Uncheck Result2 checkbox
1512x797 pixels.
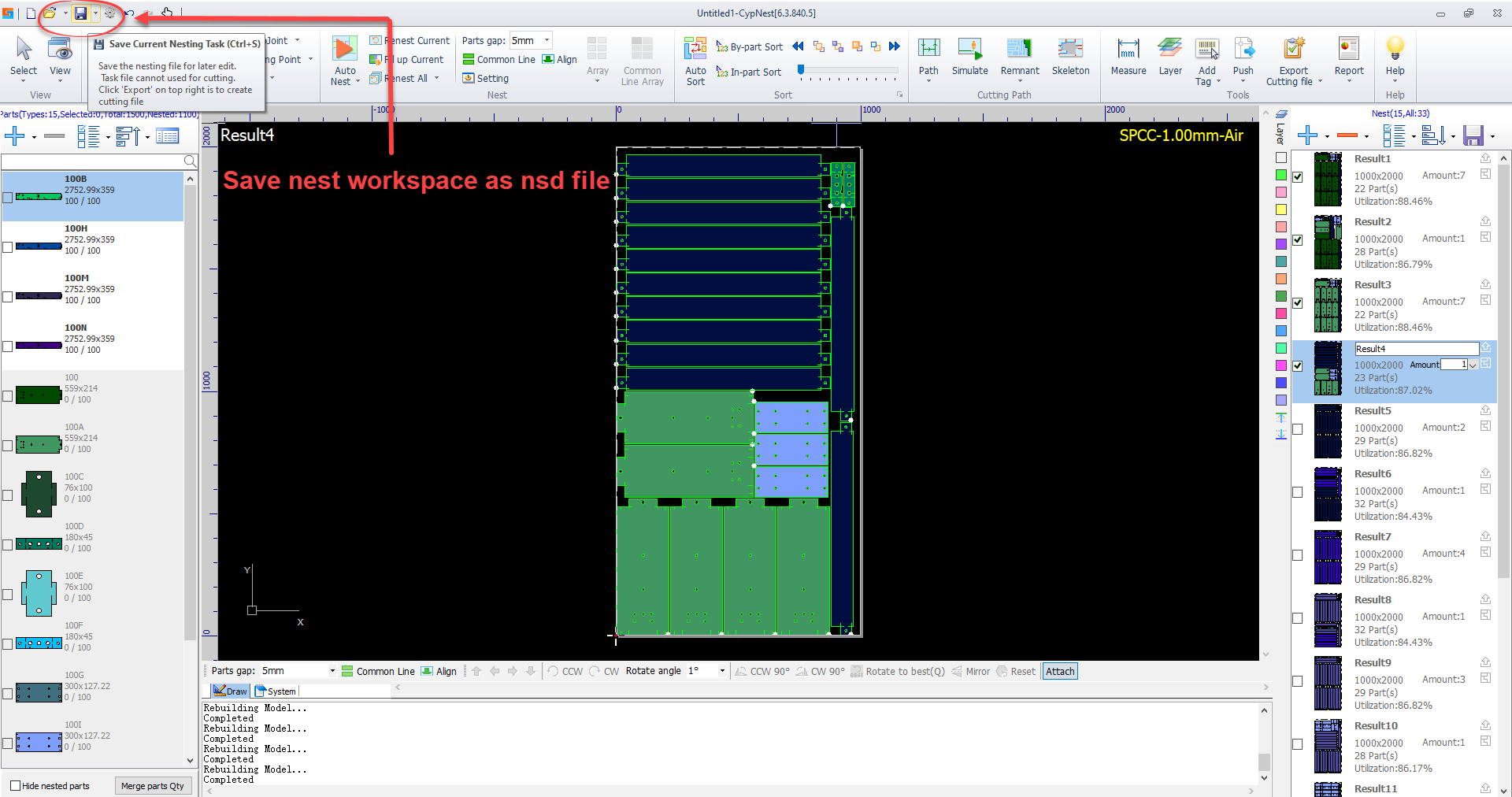[x=1298, y=240]
